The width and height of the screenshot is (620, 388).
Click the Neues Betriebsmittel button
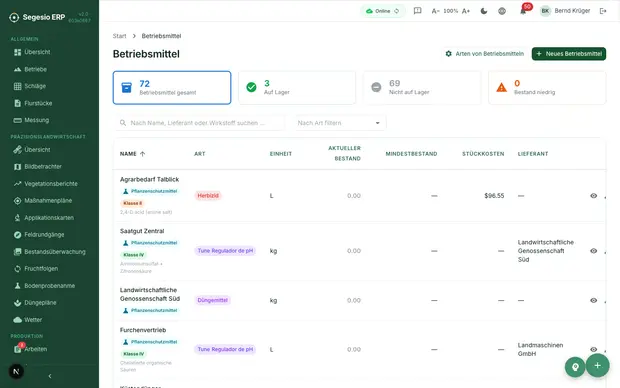[569, 54]
